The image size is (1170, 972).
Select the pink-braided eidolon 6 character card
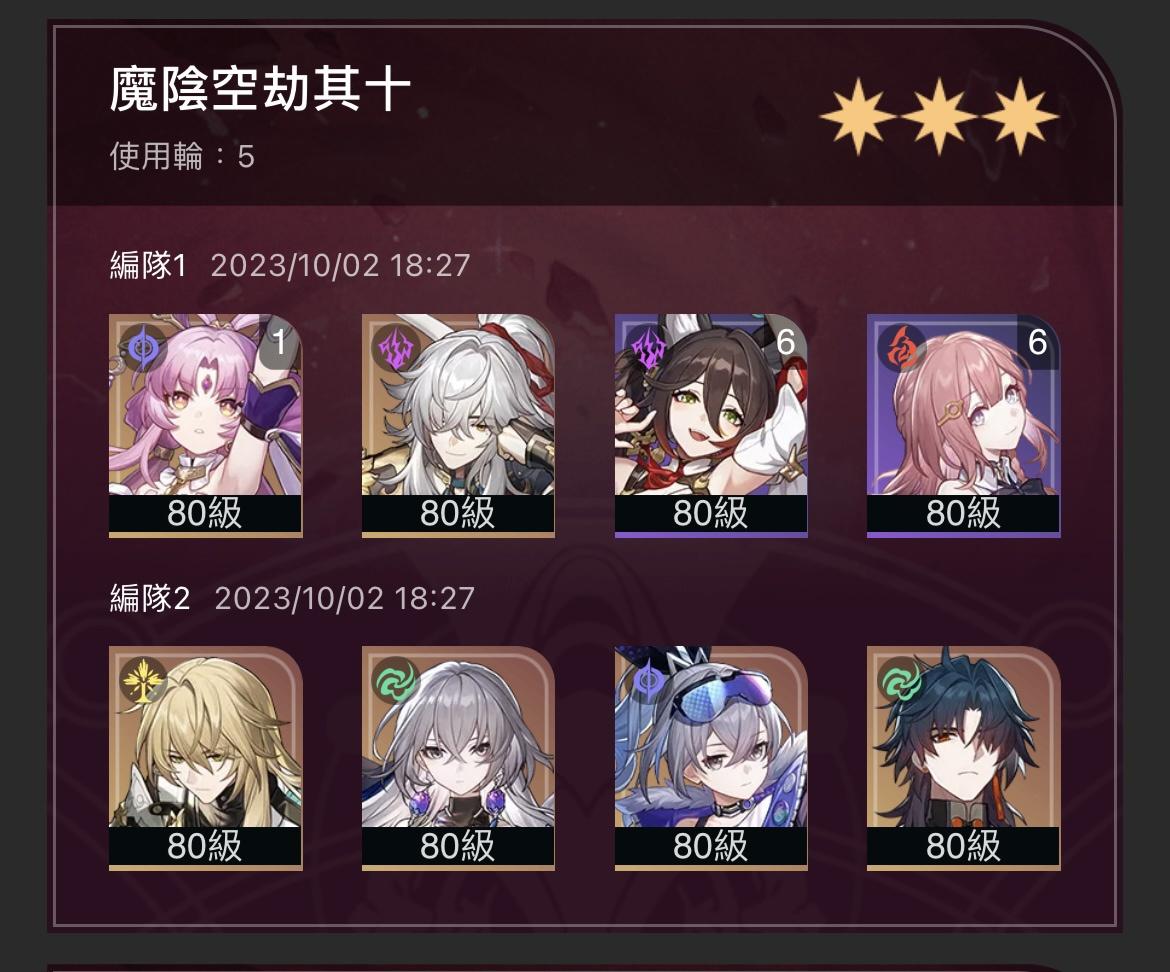pyautogui.click(x=963, y=425)
